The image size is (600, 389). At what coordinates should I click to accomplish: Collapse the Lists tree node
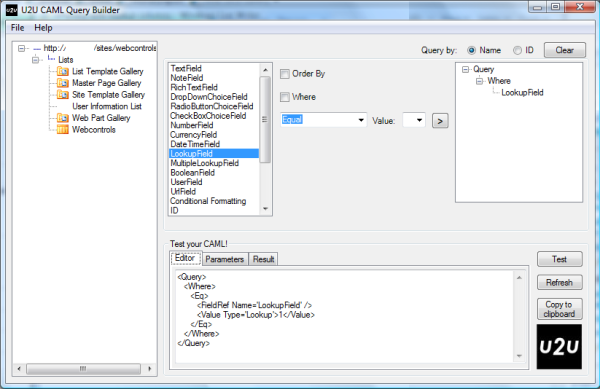(36, 60)
